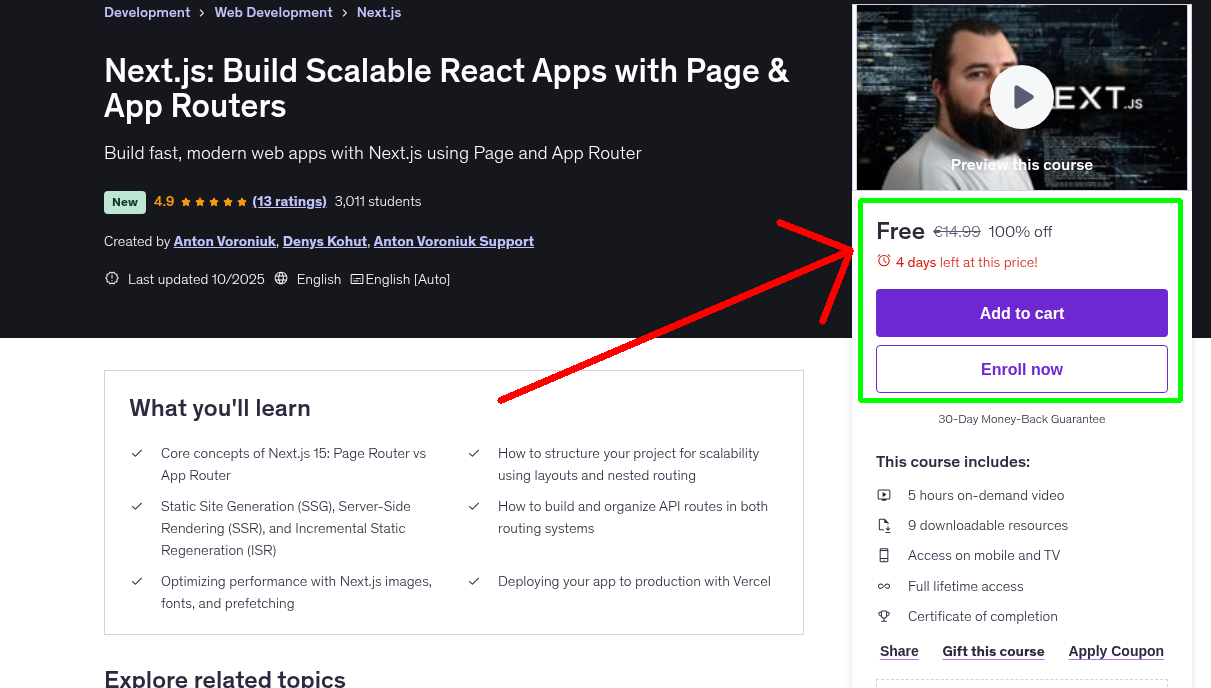This screenshot has width=1211, height=688.
Task: Click the globe icon next to English
Action: 283,279
